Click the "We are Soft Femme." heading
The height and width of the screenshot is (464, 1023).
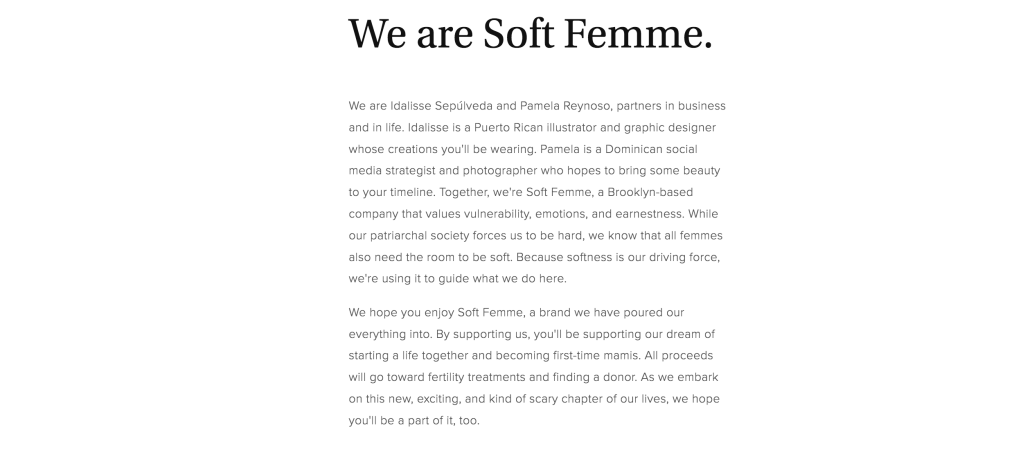[x=530, y=34]
